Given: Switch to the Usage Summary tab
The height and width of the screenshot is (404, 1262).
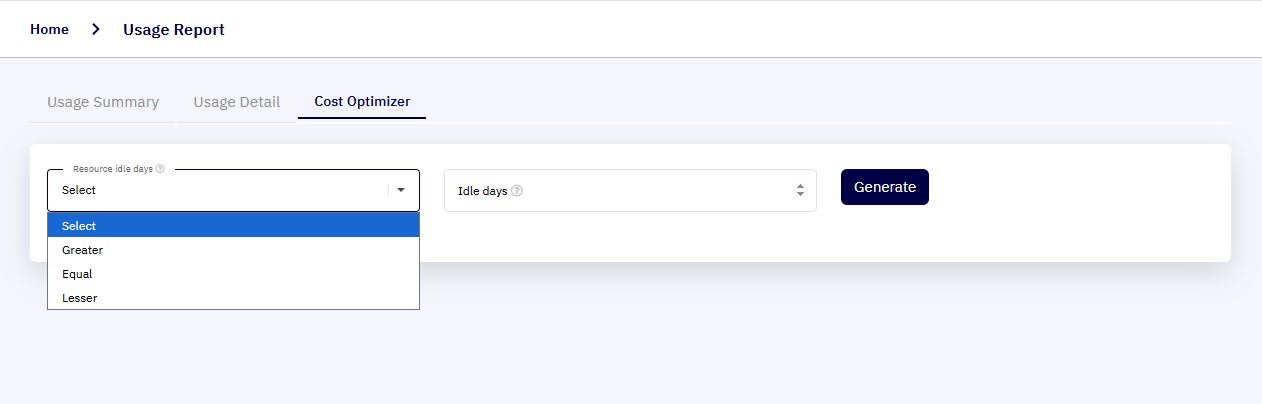Looking at the screenshot, I should click(x=103, y=102).
